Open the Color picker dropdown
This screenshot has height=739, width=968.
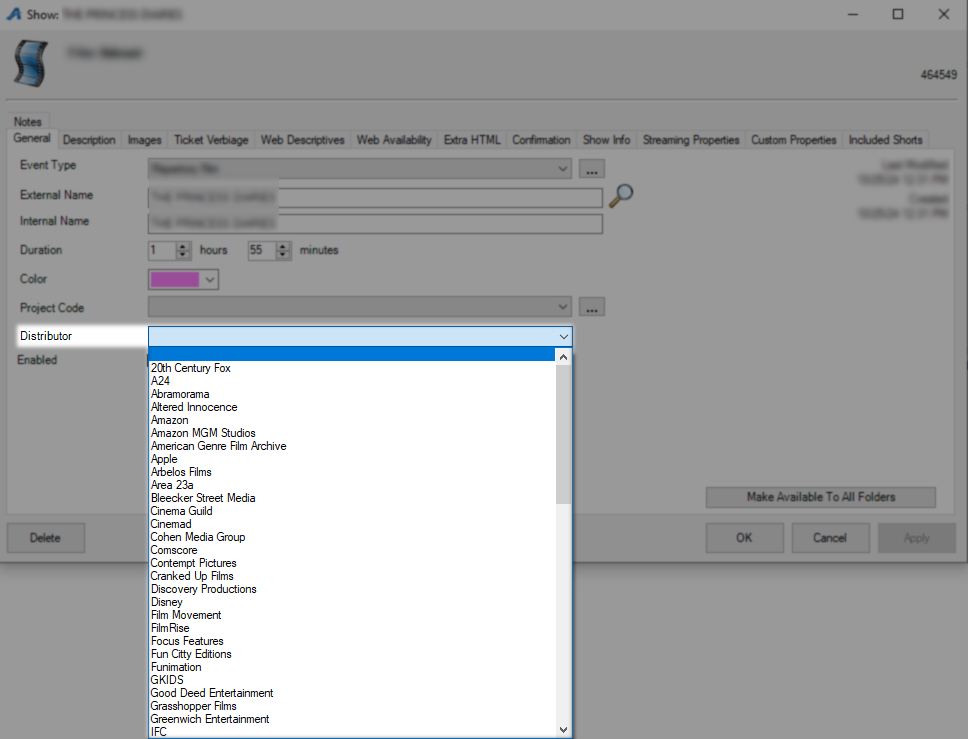tap(210, 280)
